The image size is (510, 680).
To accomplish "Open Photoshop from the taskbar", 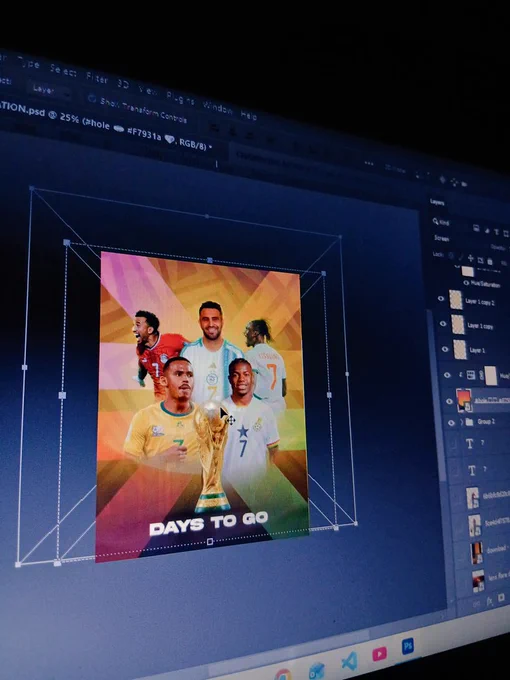I will pos(407,646).
